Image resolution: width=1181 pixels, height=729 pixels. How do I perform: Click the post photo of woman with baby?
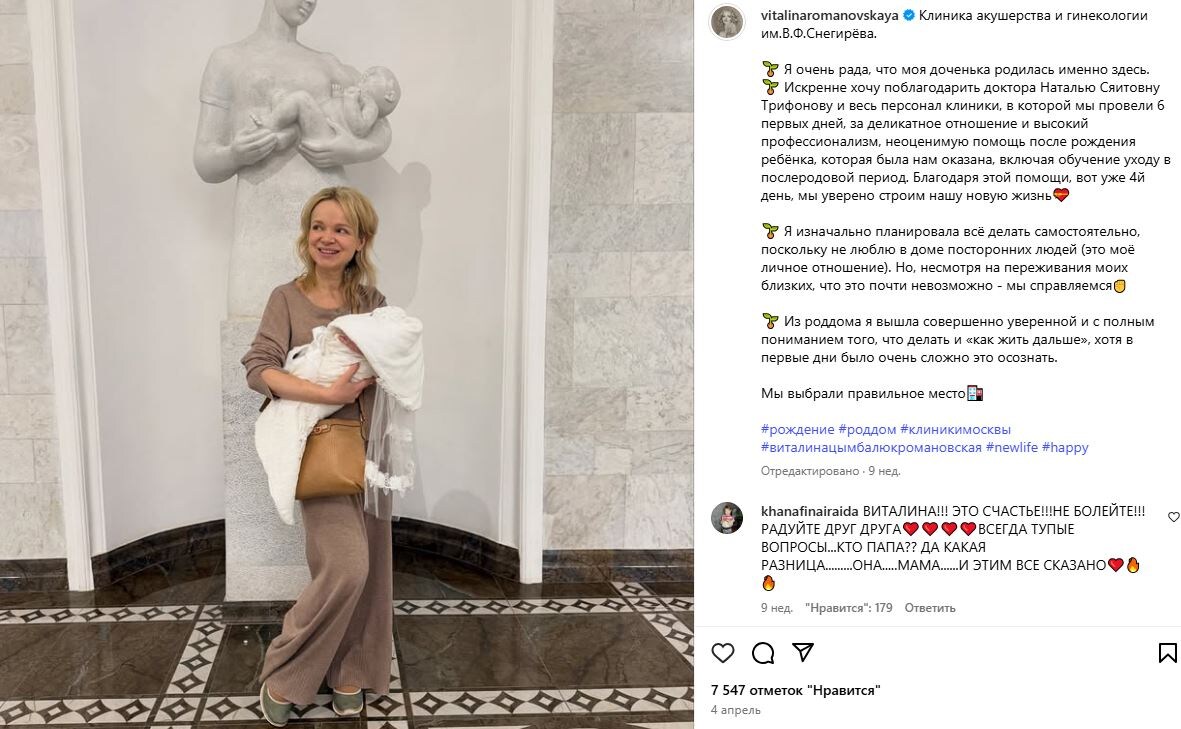pos(346,364)
